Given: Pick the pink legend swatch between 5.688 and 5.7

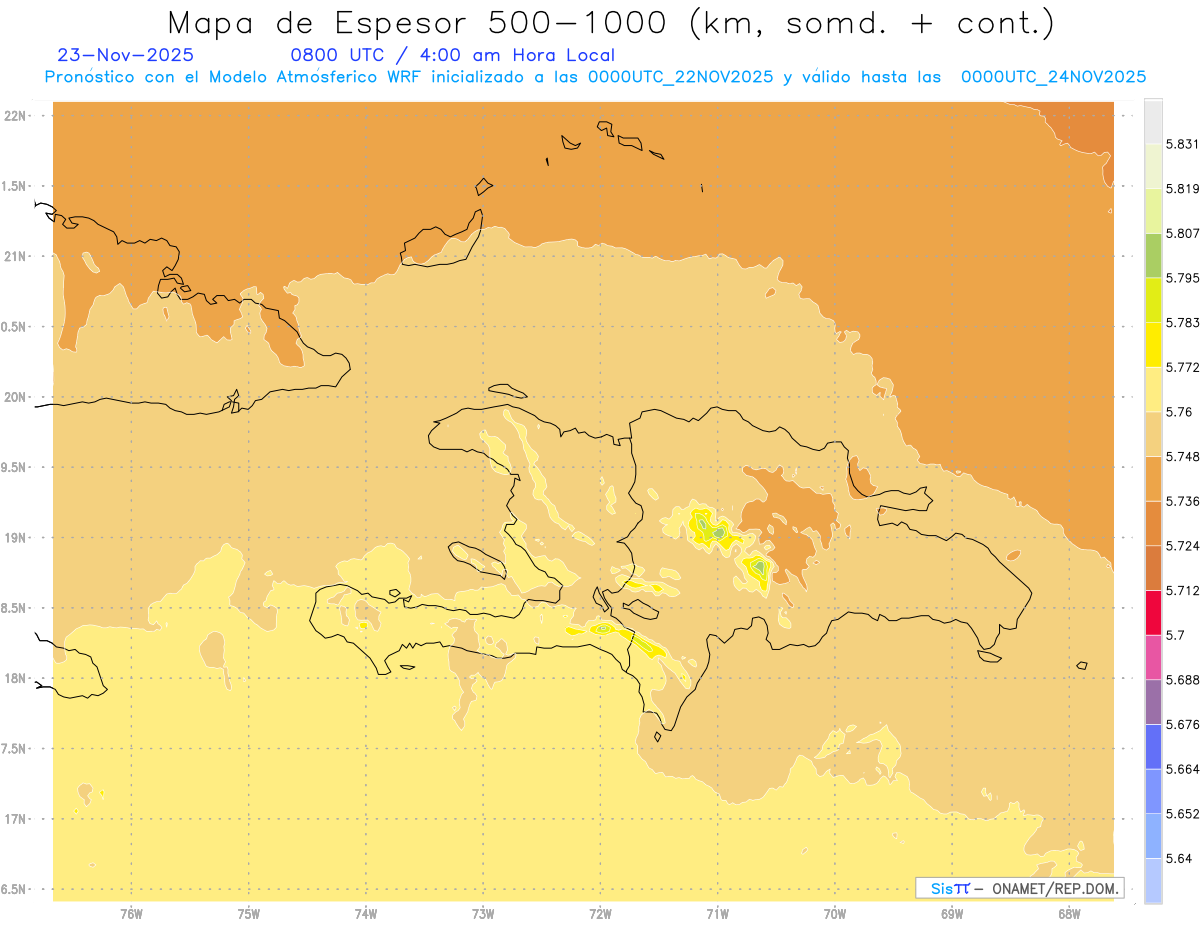Looking at the screenshot, I should pyautogui.click(x=1153, y=657).
